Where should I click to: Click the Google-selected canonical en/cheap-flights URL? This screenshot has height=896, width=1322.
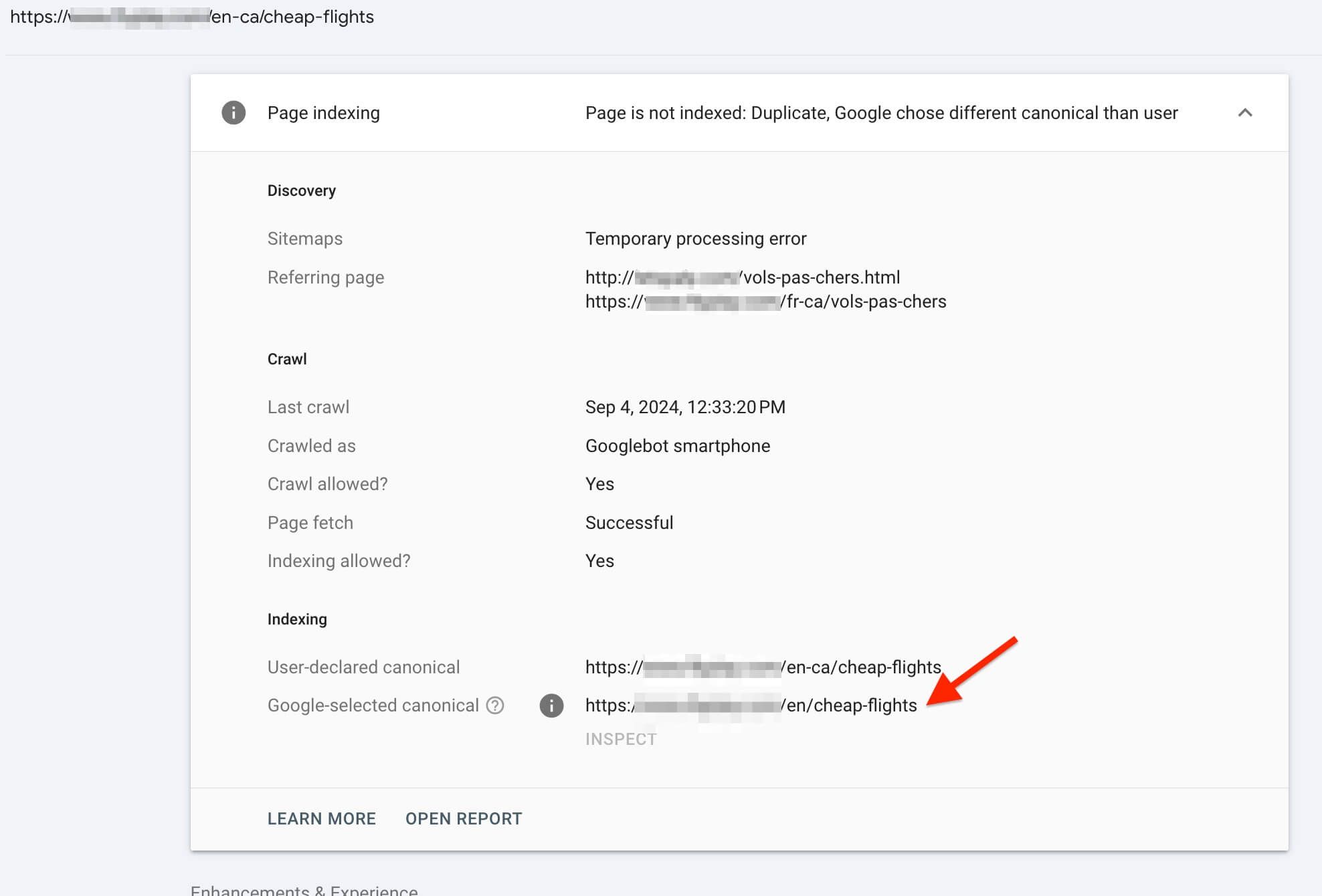point(751,705)
